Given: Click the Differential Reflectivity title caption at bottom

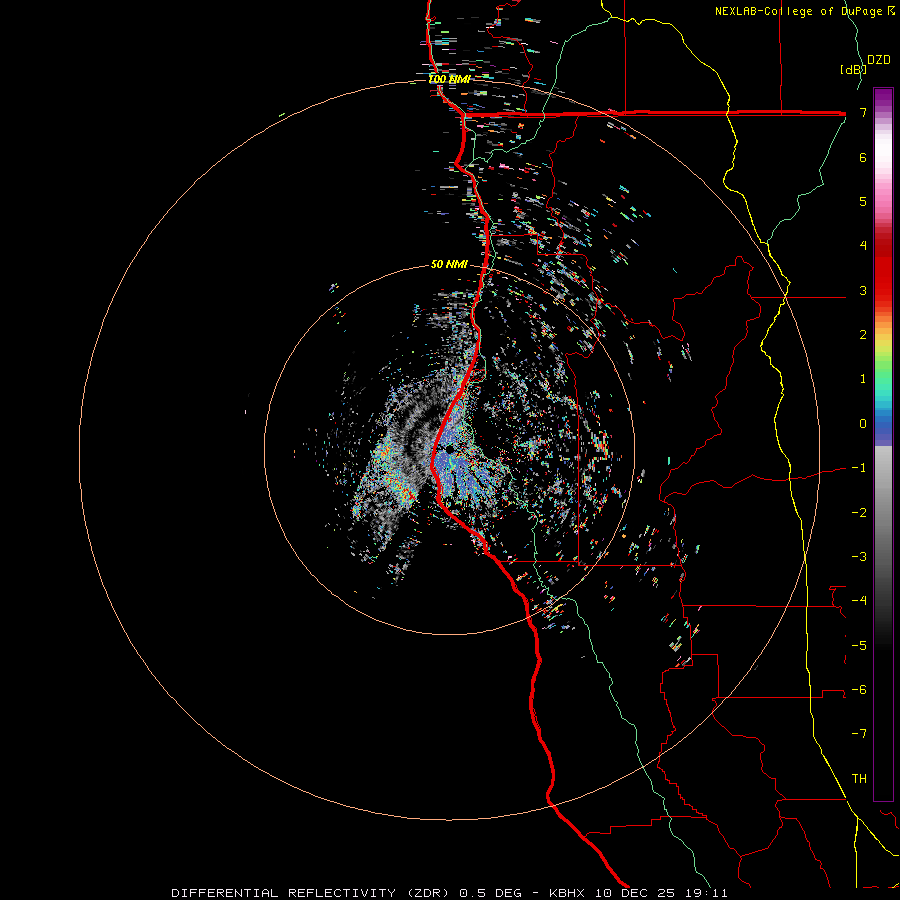Looking at the screenshot, I should coord(449,893).
